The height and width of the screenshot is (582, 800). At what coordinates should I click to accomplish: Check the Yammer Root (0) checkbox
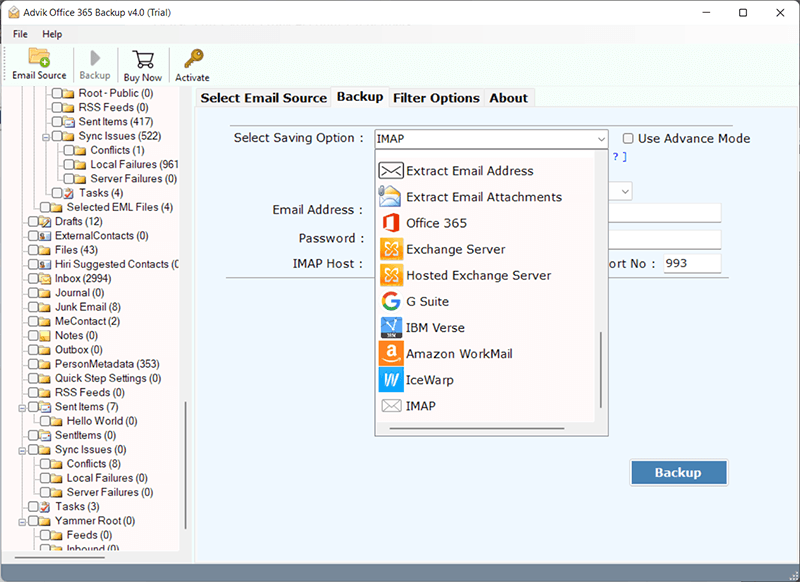click(33, 521)
